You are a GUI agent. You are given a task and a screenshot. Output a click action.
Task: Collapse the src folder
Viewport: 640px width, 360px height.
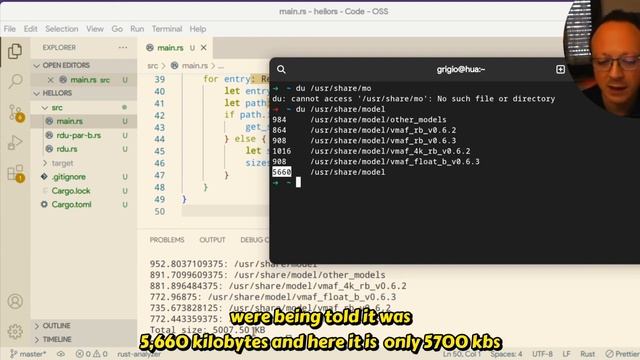point(45,107)
